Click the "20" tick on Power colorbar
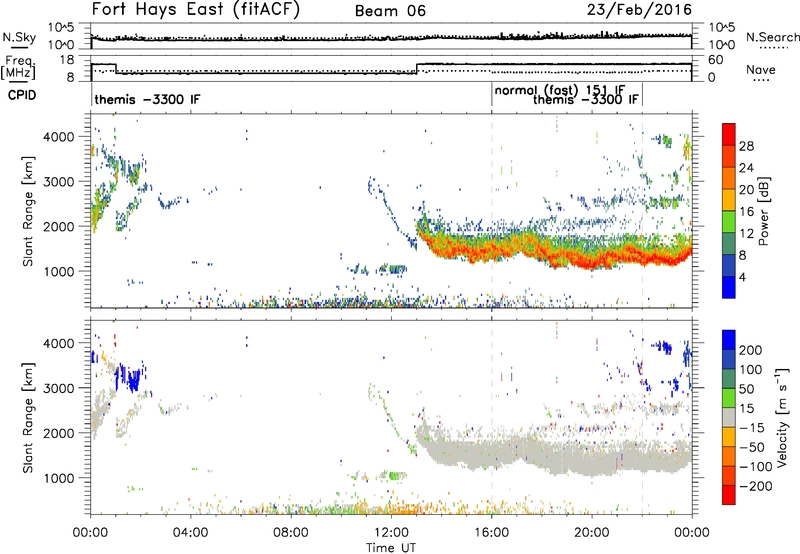 (746, 190)
